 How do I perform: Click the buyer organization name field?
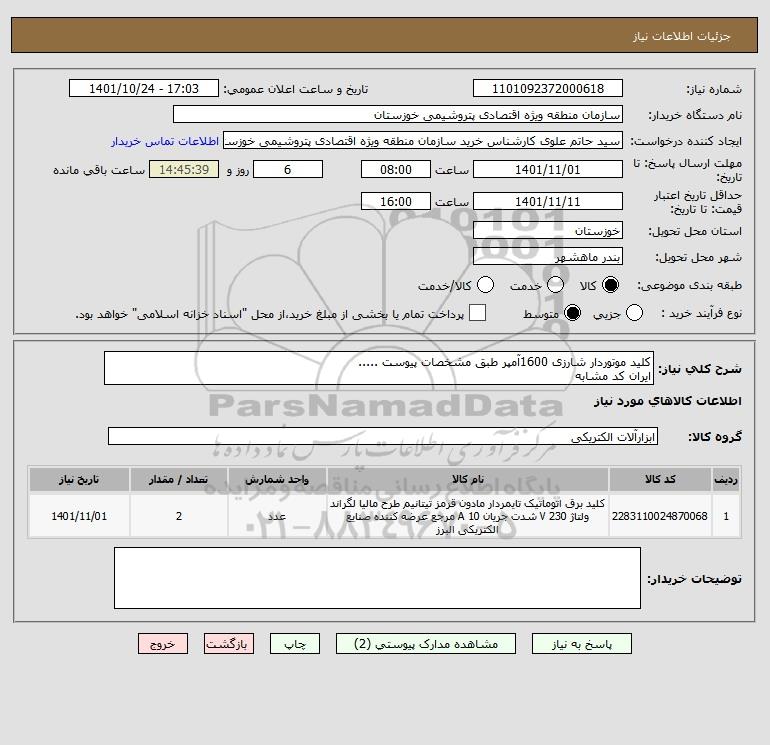398,114
